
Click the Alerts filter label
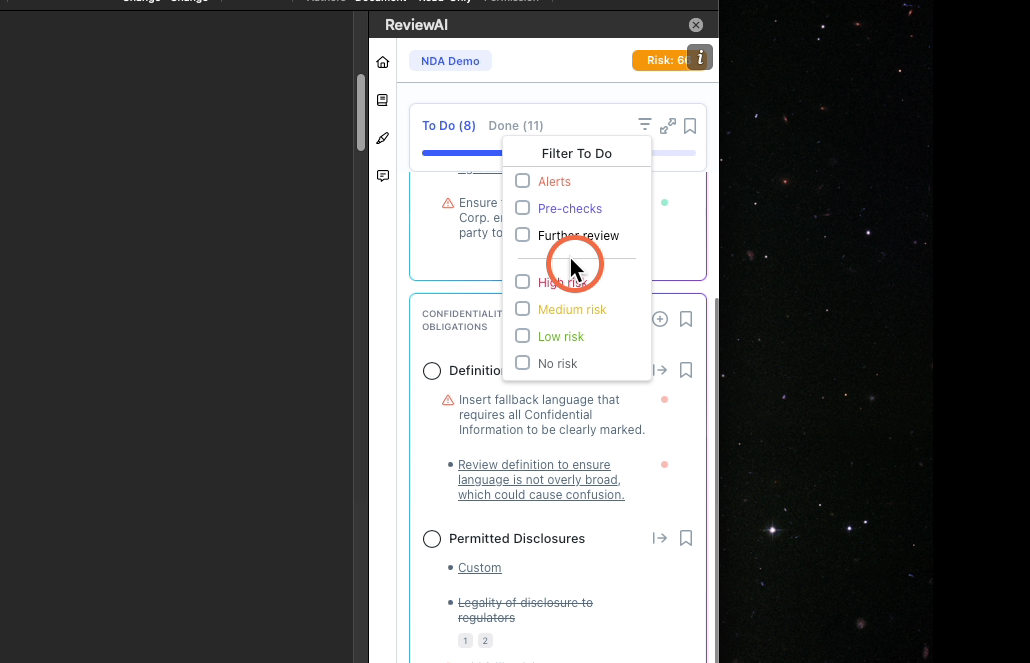[x=554, y=181]
